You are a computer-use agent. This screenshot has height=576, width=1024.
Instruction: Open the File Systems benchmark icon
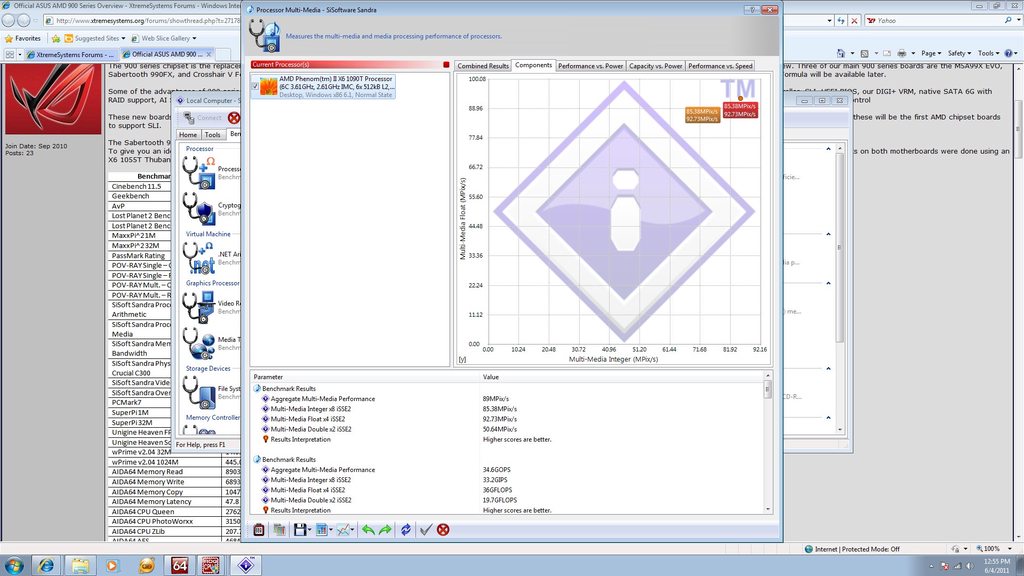(x=199, y=392)
